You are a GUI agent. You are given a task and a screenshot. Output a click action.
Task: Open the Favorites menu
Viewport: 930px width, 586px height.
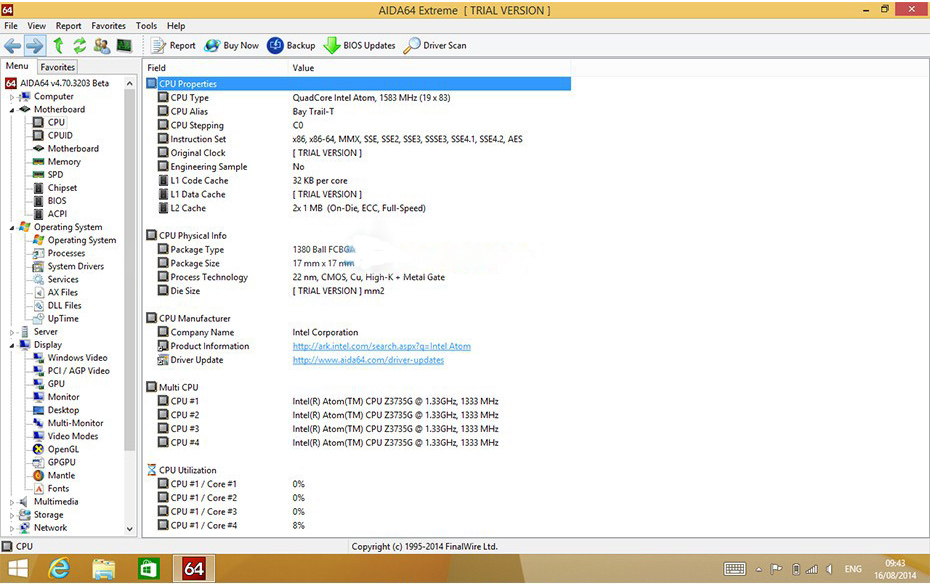[108, 26]
